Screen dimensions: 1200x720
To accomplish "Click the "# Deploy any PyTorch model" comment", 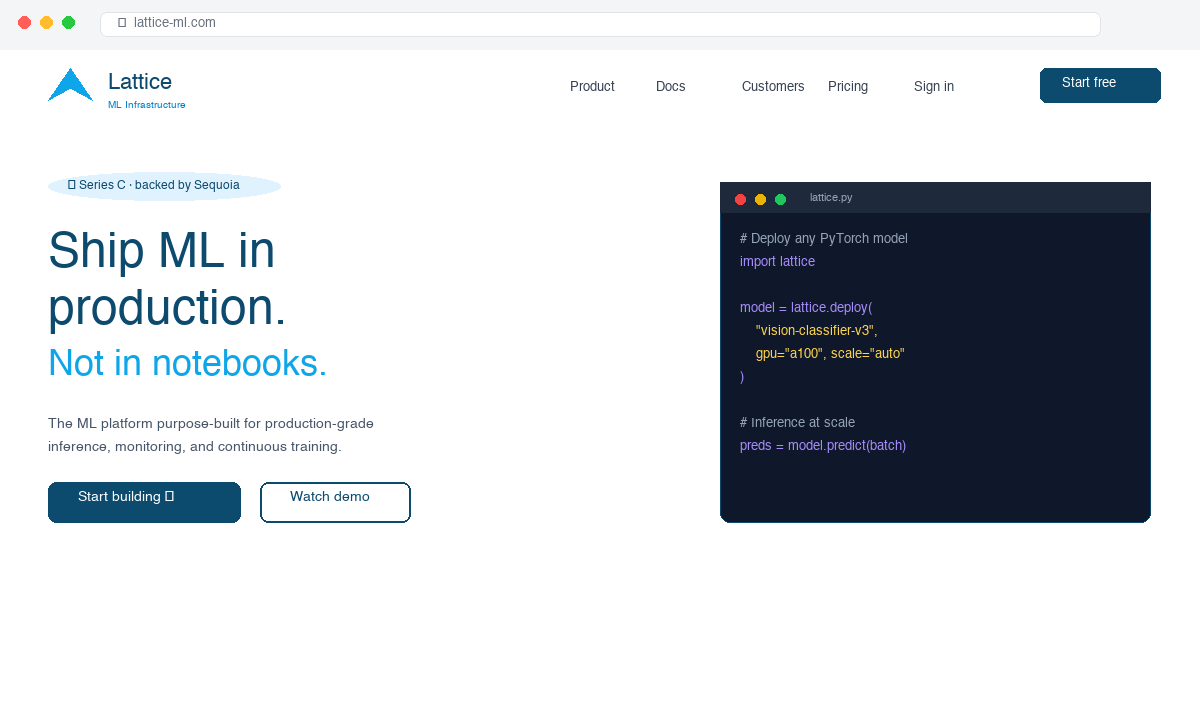I will [x=824, y=239].
